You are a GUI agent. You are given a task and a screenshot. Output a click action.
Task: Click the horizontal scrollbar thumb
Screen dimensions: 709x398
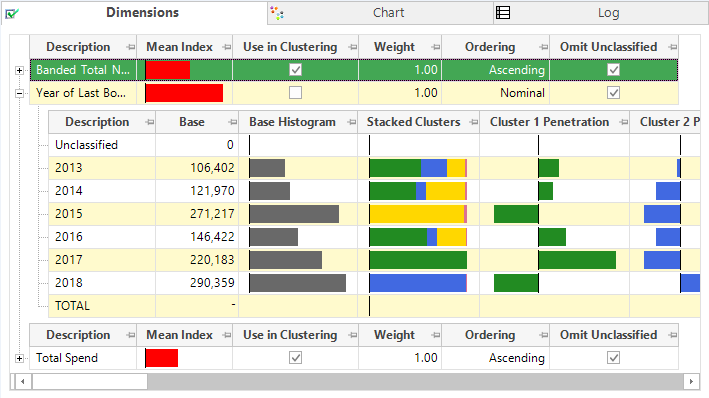point(90,382)
